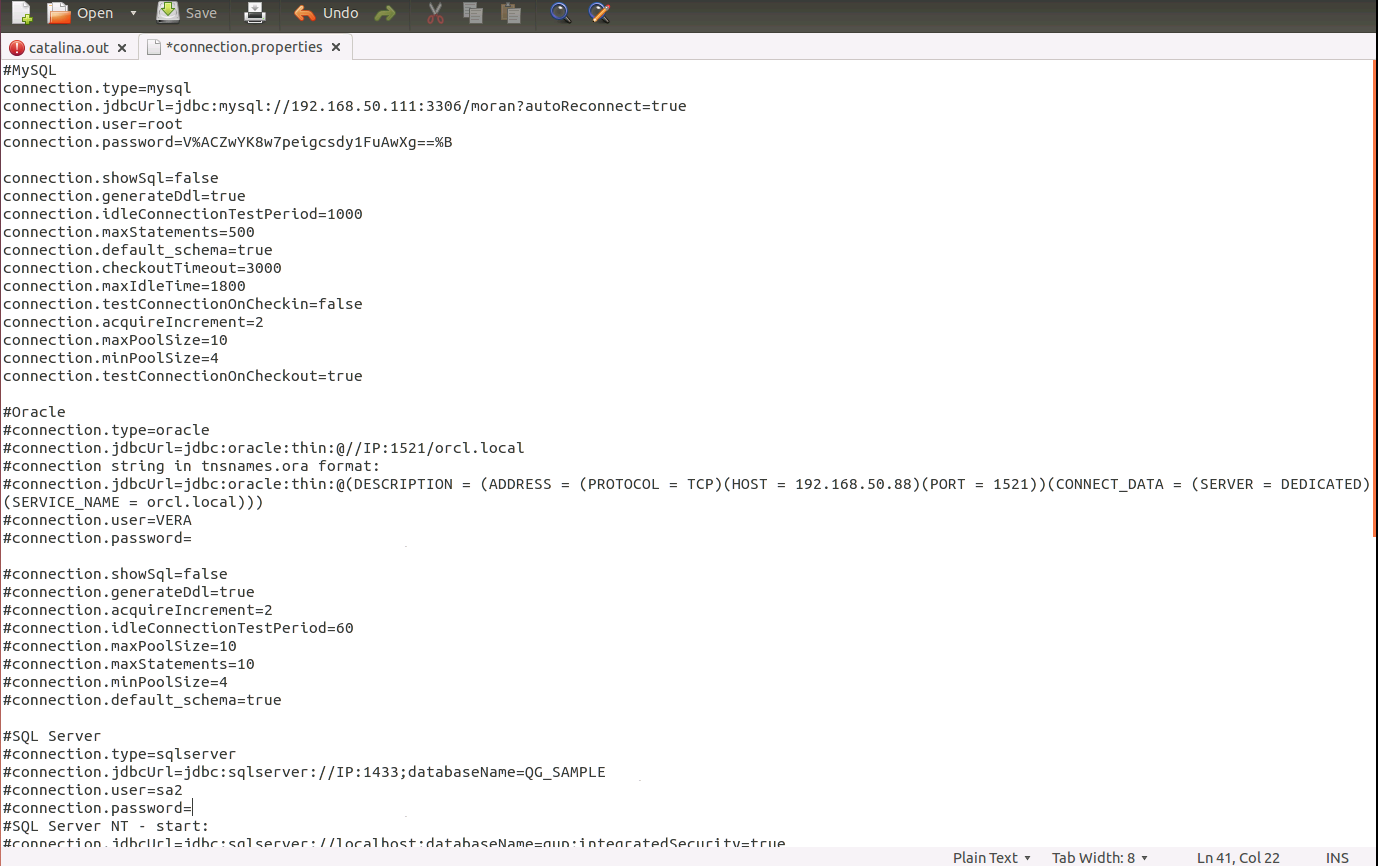Undo the last edit

click(326, 13)
